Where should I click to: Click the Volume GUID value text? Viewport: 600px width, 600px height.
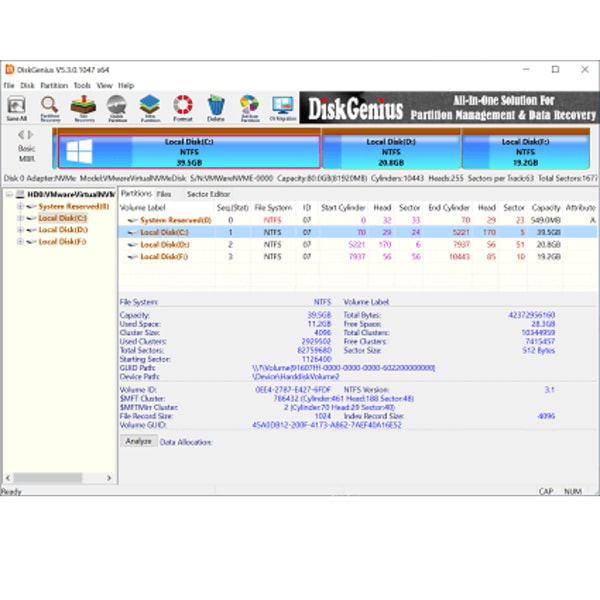click(327, 425)
